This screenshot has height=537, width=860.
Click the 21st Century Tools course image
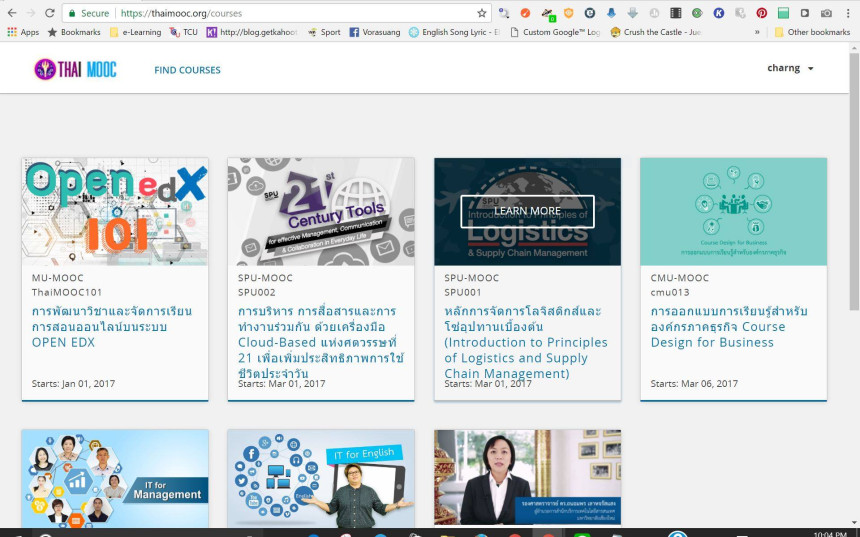[321, 212]
